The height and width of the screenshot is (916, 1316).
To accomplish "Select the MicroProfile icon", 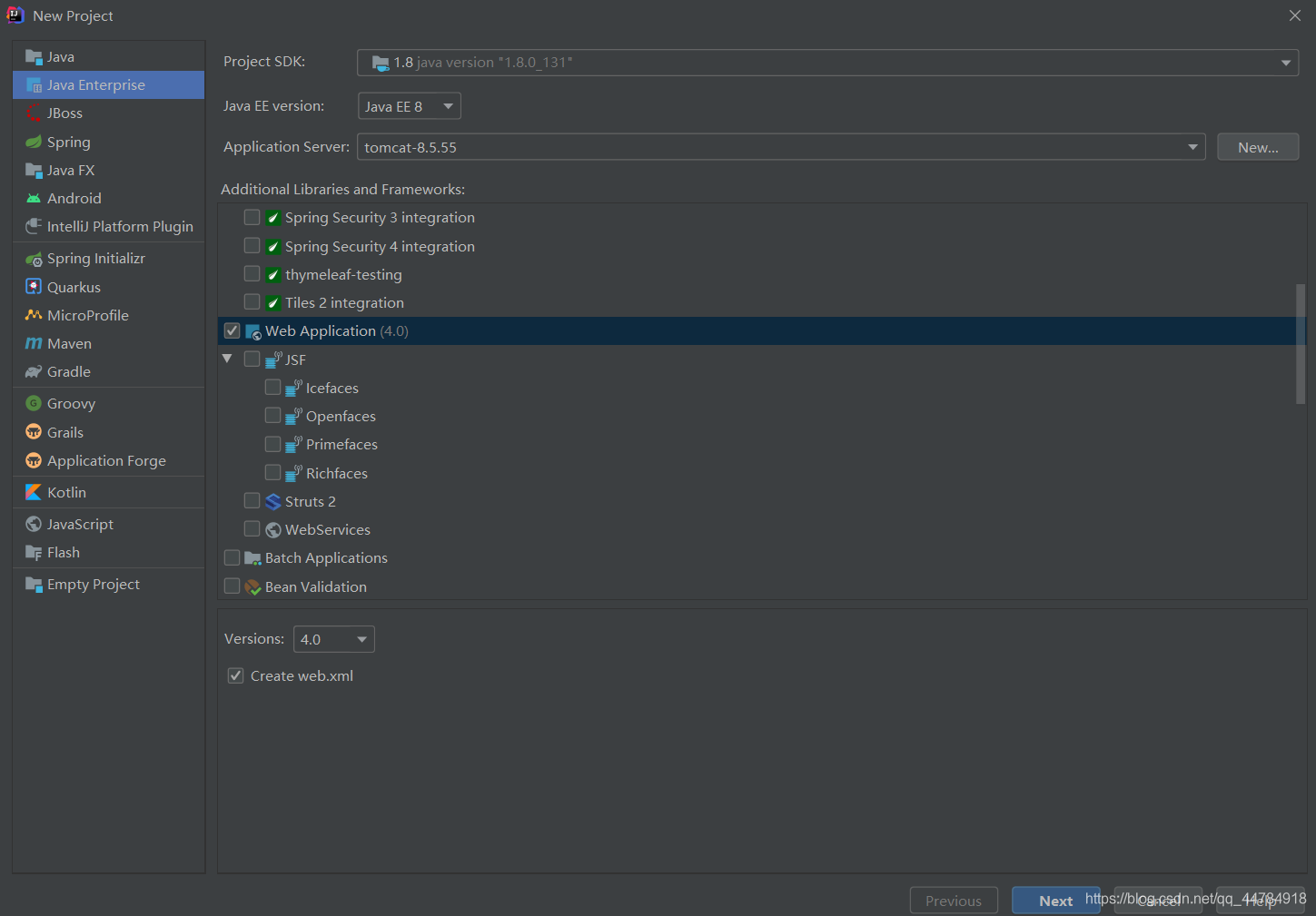I will (x=34, y=315).
